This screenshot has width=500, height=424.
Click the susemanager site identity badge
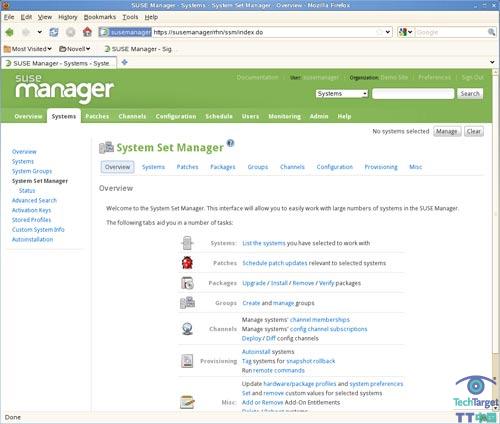click(x=126, y=32)
